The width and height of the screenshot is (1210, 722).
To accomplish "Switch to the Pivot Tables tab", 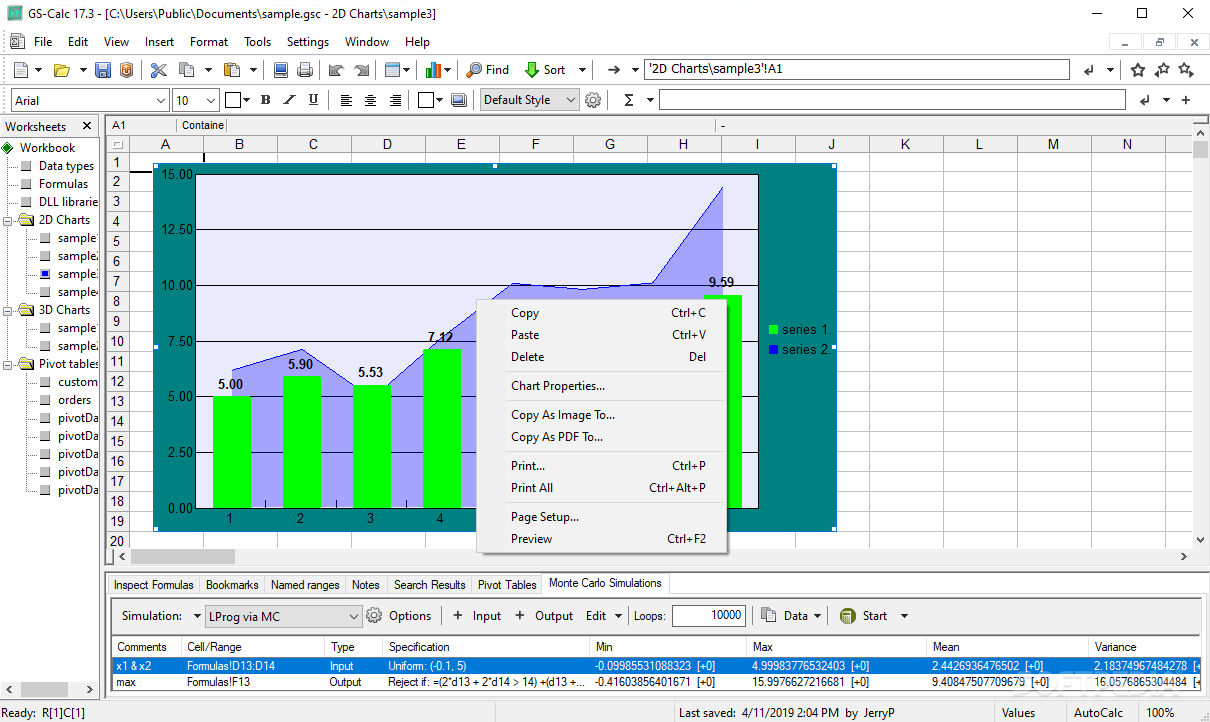I will tap(507, 585).
